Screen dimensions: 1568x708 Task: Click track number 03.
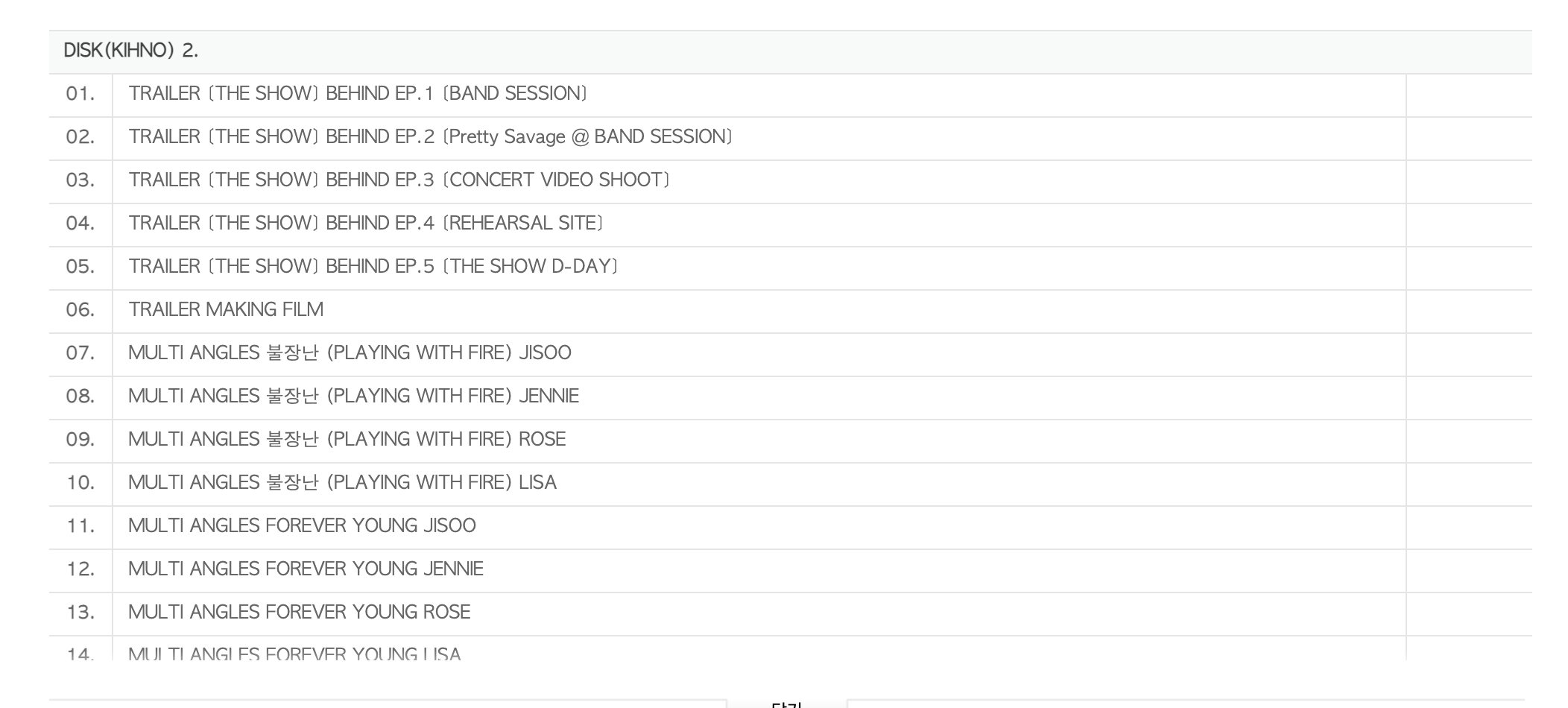click(80, 180)
